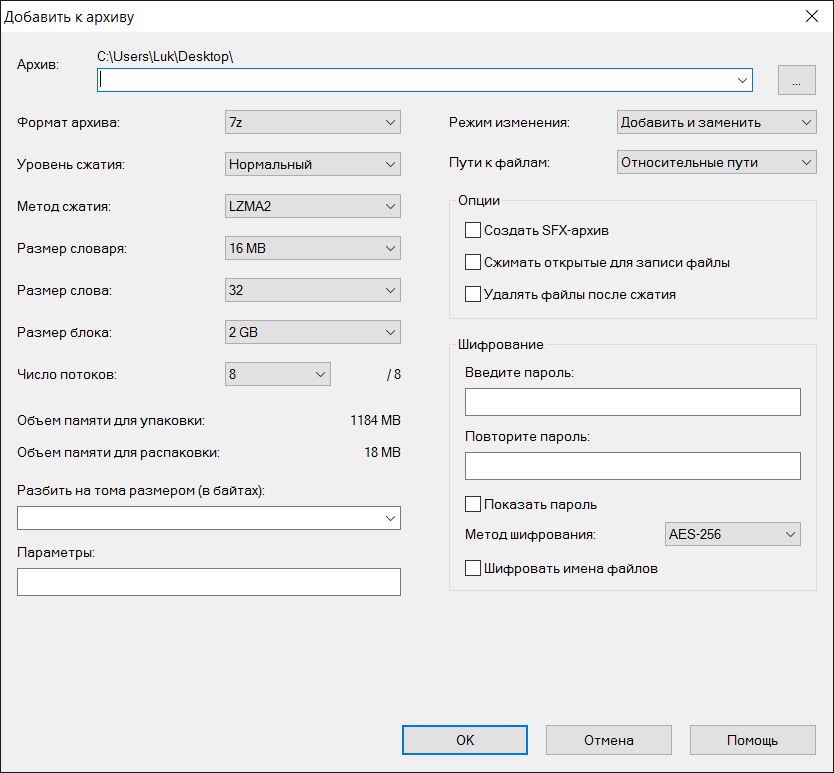Click the 'Архив:' label
This screenshot has width=834, height=773.
click(x=38, y=64)
